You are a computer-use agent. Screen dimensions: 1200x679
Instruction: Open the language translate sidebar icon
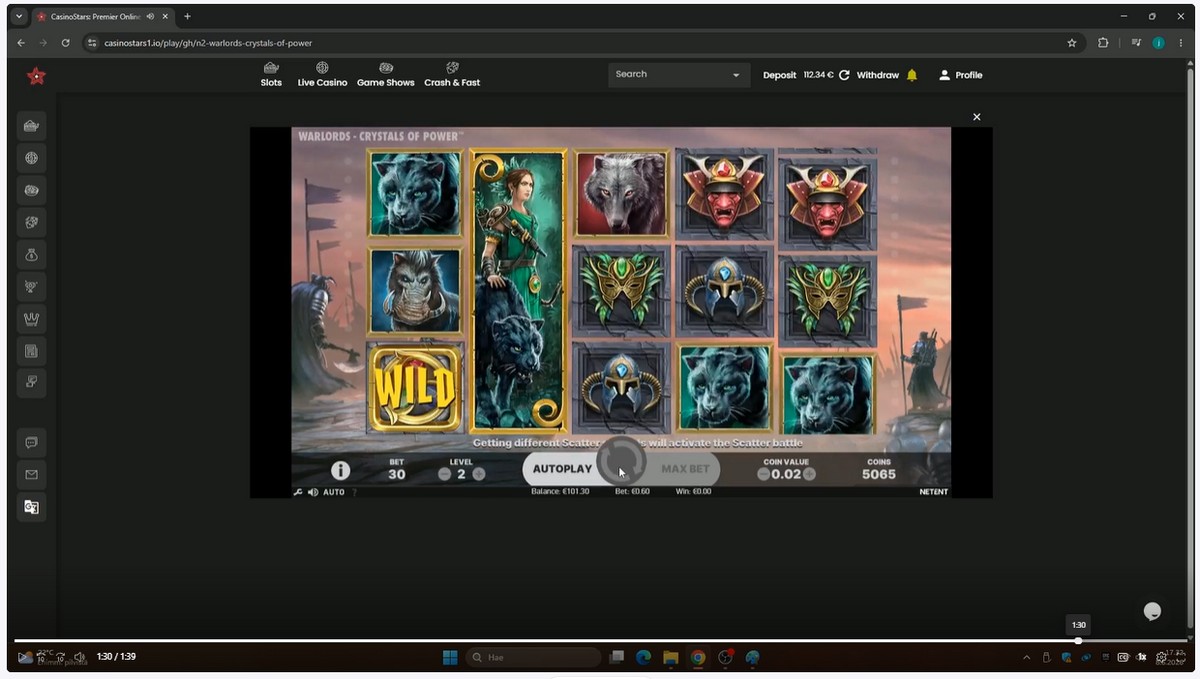click(31, 507)
